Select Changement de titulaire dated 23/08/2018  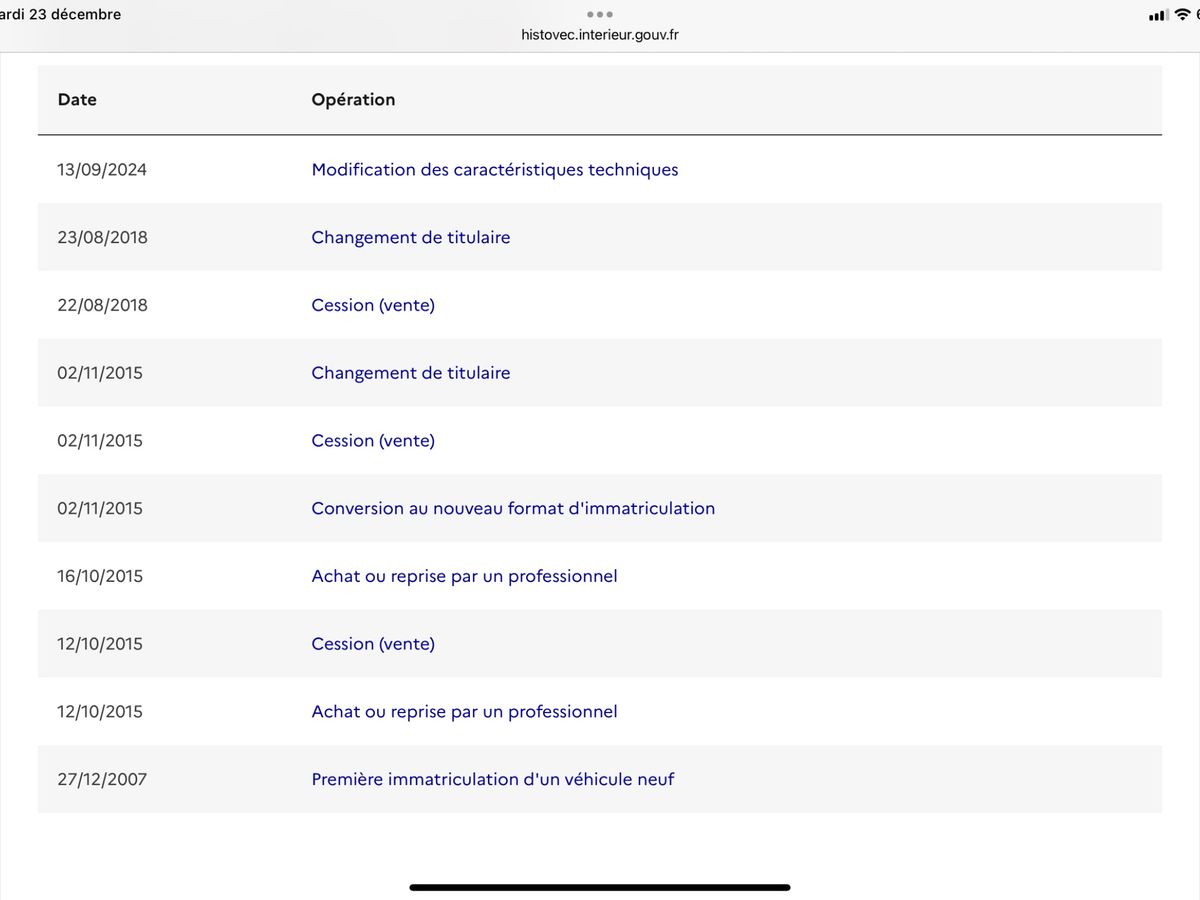click(411, 237)
